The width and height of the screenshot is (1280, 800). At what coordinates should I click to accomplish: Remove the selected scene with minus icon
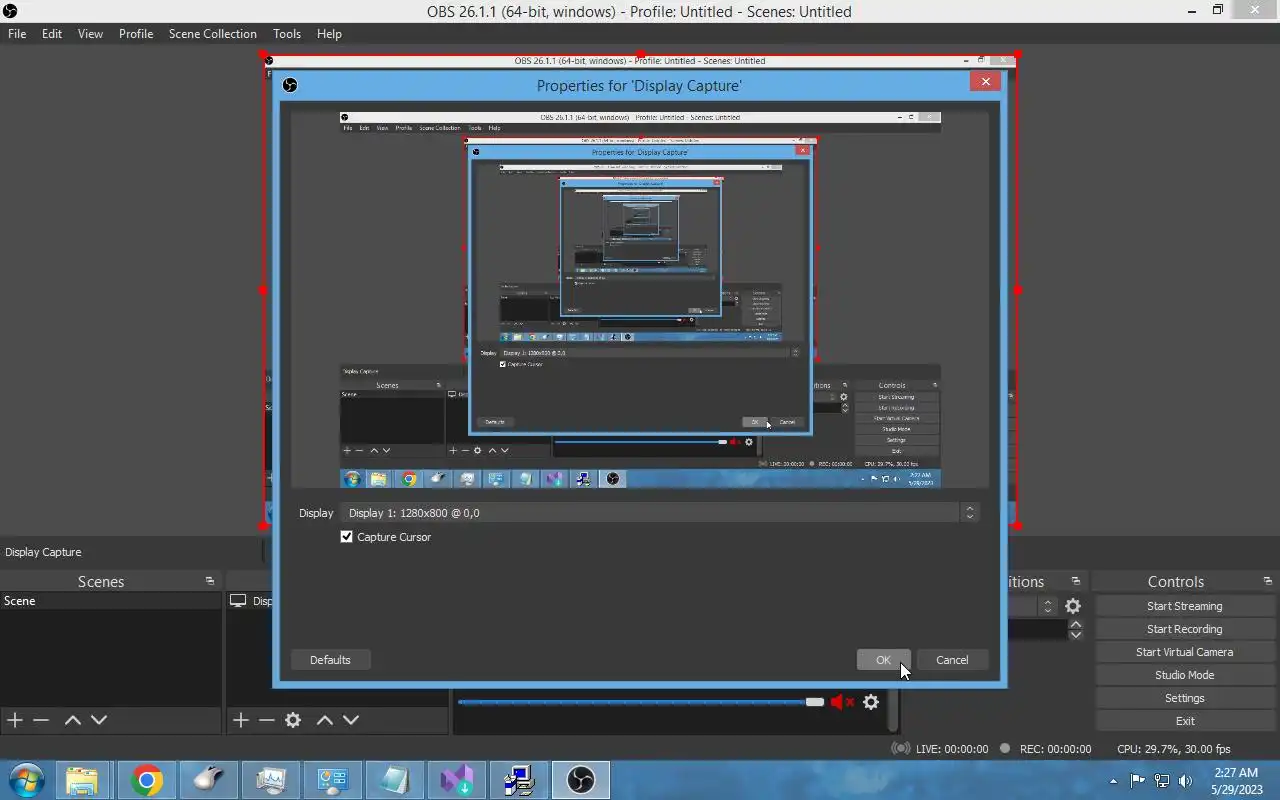41,720
